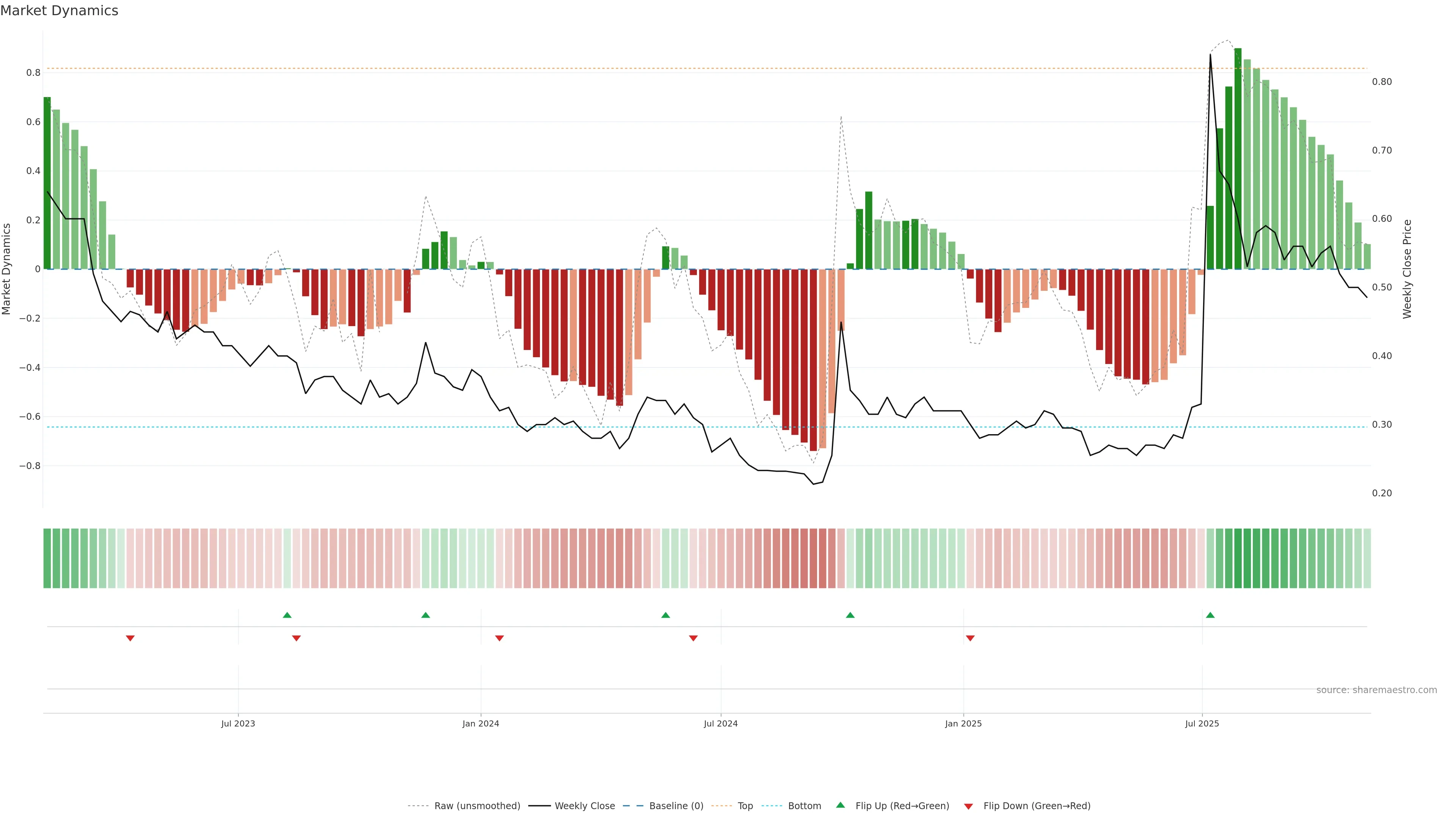Click the leftmost red flip-down marker

130,638
